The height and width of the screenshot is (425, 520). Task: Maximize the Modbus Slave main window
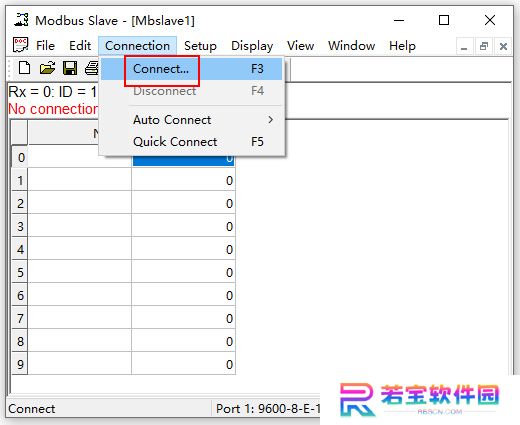(x=444, y=20)
